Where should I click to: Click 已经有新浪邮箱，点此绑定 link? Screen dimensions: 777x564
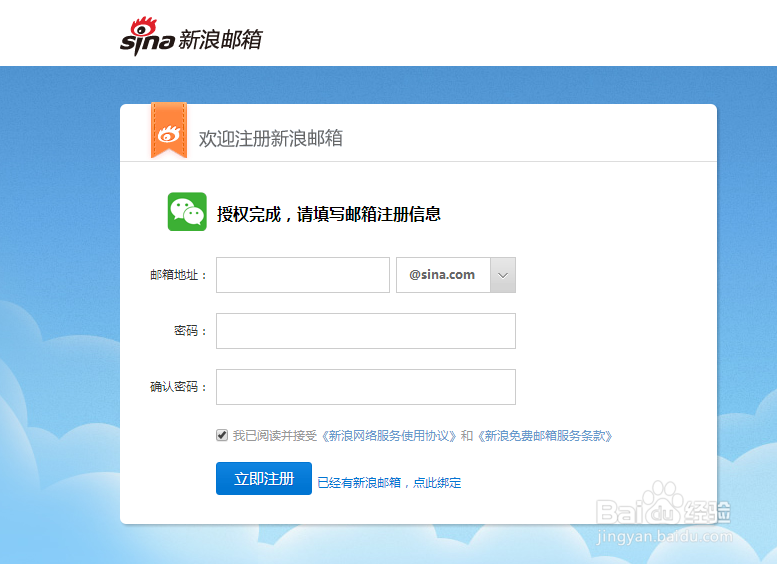(389, 482)
